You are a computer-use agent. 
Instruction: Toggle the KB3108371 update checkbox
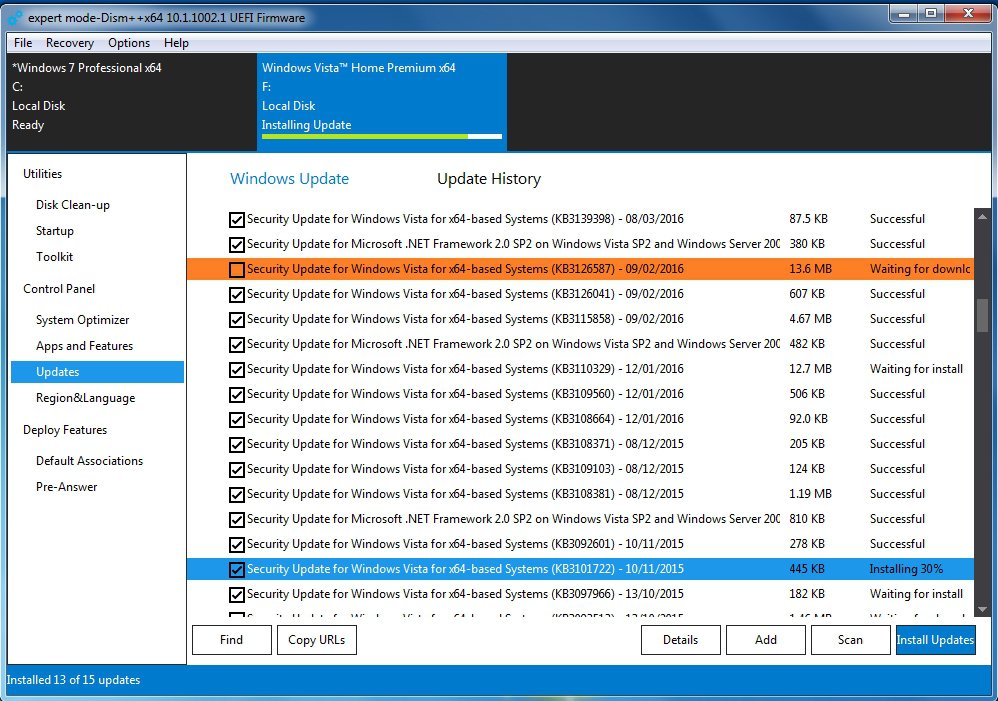(x=237, y=444)
